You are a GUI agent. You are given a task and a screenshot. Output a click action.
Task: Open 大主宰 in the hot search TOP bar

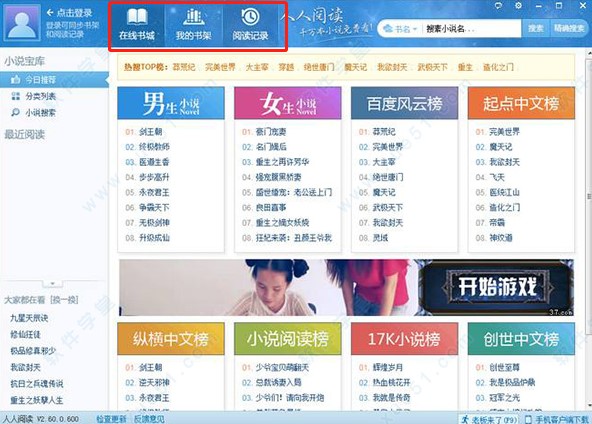click(x=257, y=67)
